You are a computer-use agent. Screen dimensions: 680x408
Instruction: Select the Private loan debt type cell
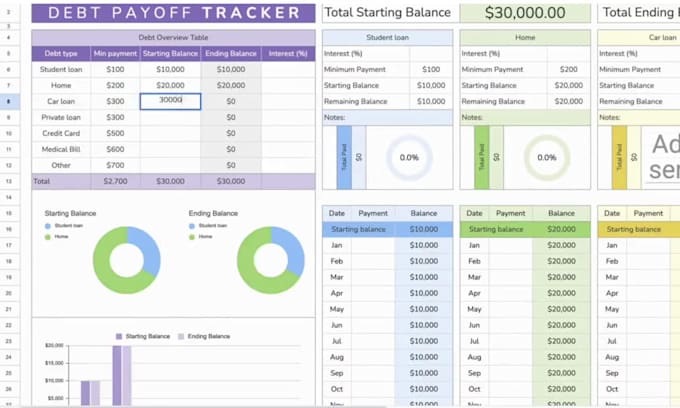pos(61,118)
